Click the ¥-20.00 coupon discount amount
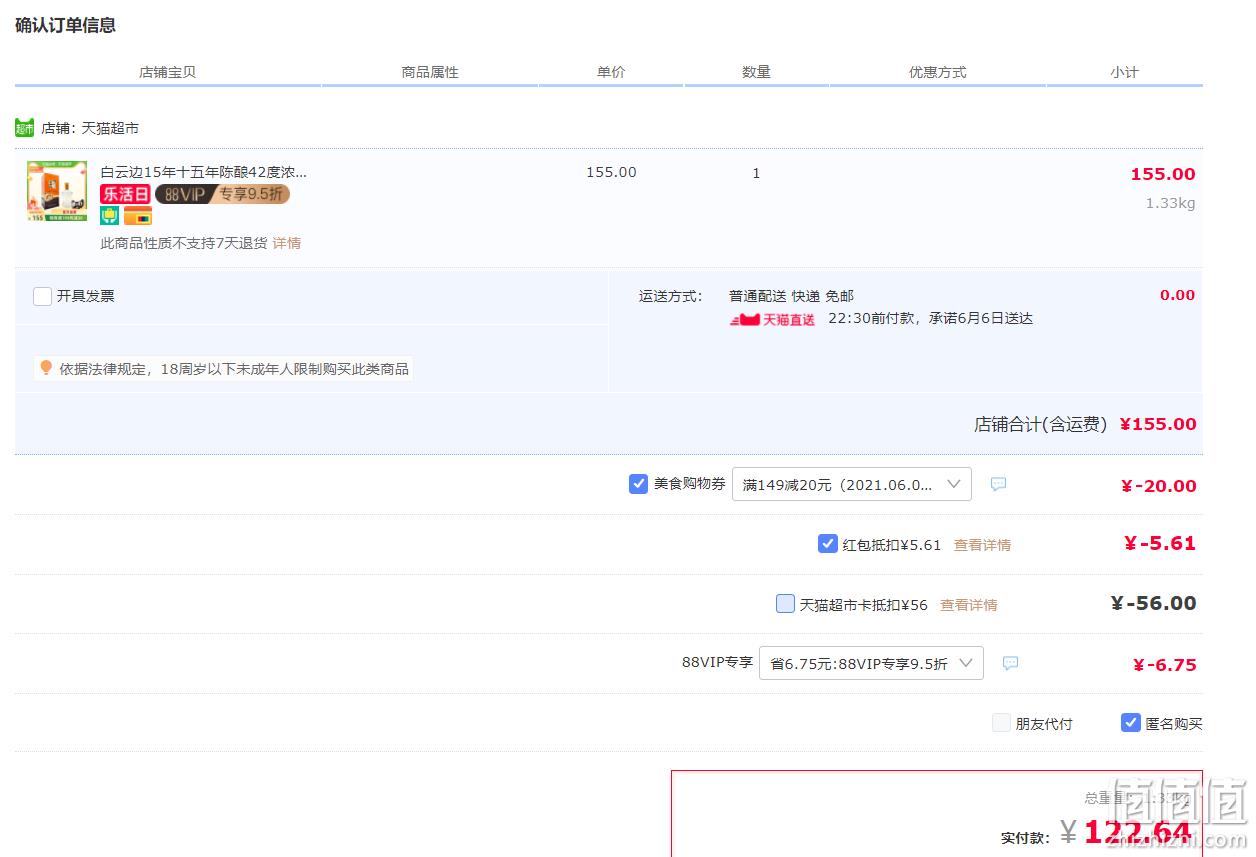 click(1159, 486)
